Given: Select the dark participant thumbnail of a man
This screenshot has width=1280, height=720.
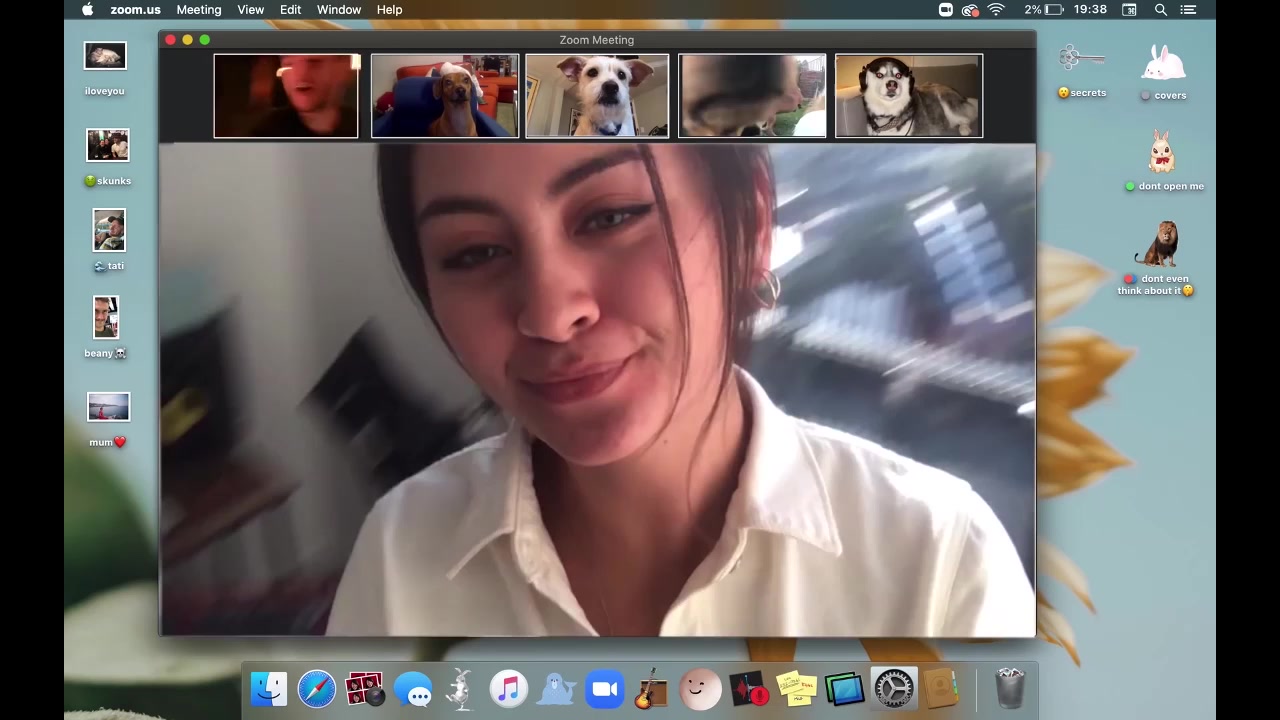Looking at the screenshot, I should click(286, 96).
